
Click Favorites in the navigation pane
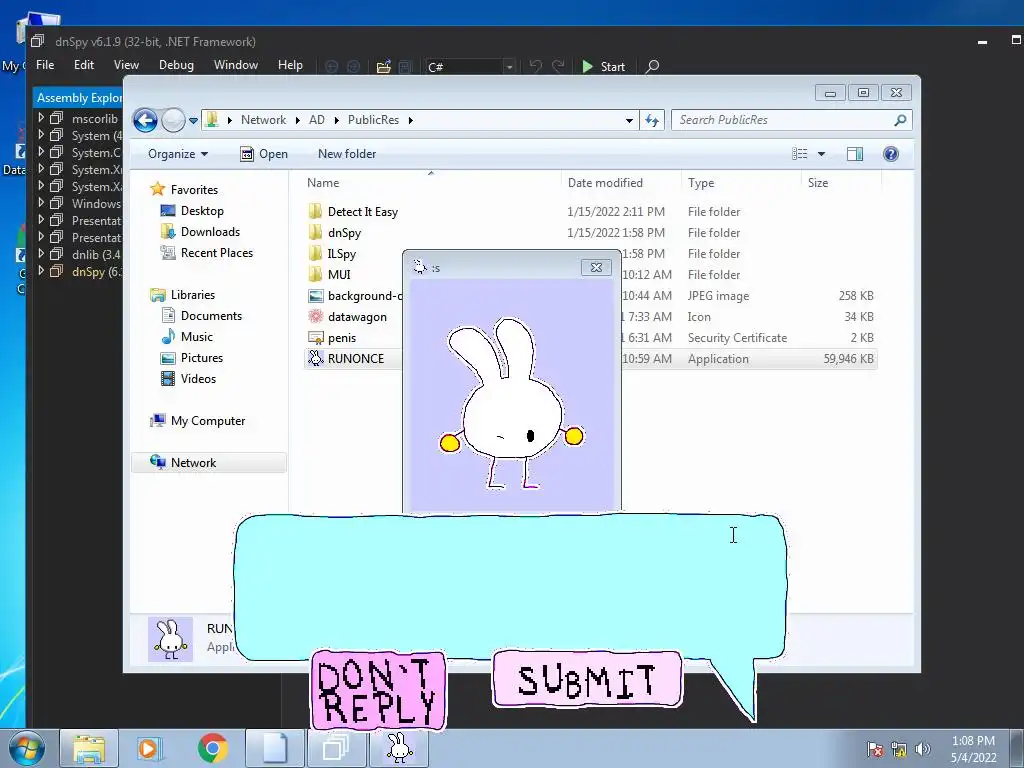[194, 189]
